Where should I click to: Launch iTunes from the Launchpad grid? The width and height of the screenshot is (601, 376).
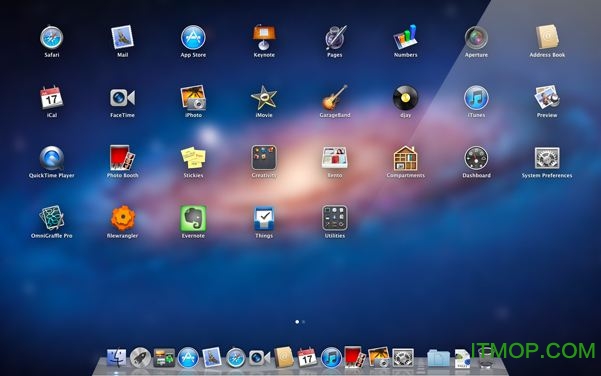[476, 98]
